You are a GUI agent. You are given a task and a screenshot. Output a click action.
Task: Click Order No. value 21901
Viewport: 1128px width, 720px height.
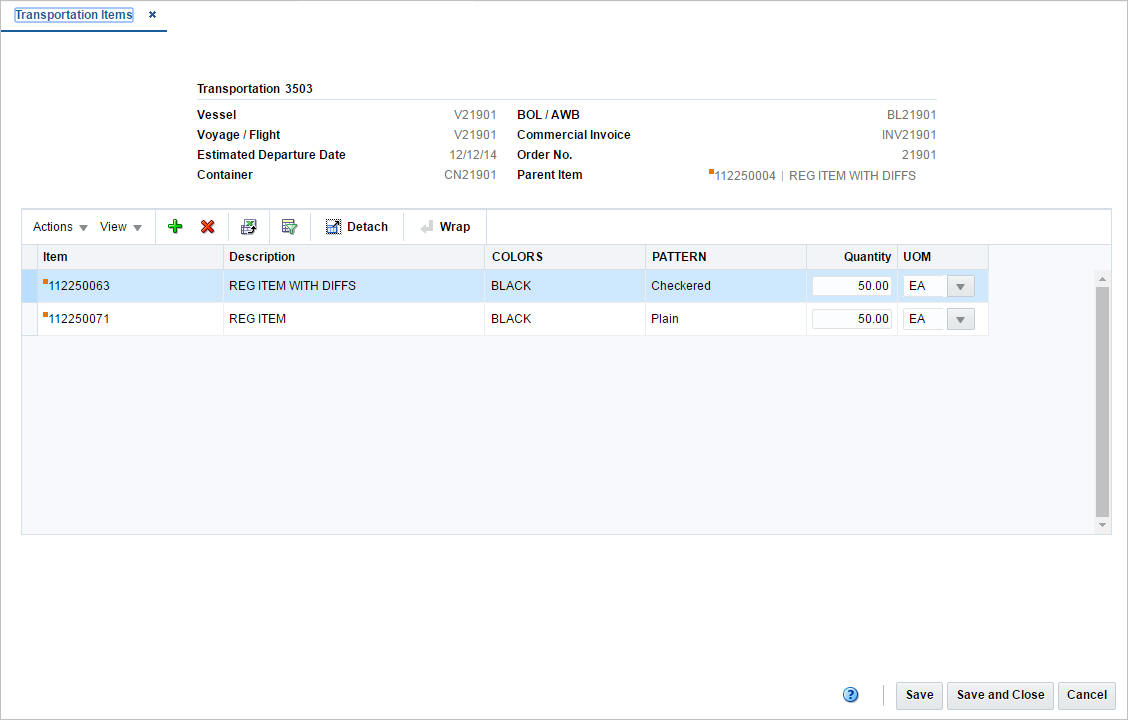[919, 155]
